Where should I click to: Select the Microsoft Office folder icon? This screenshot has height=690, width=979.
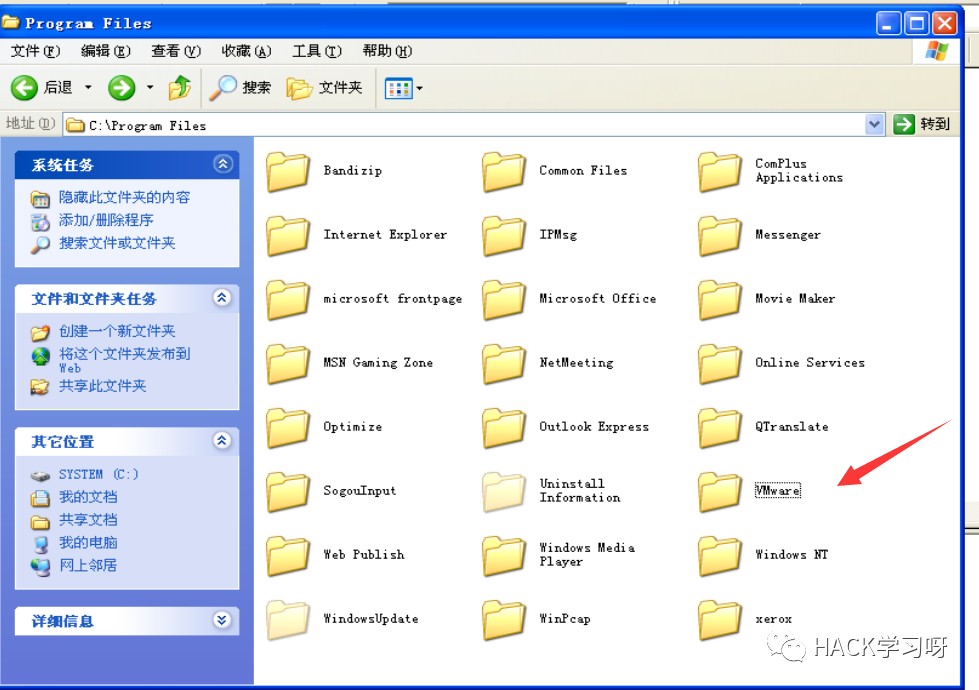504,298
